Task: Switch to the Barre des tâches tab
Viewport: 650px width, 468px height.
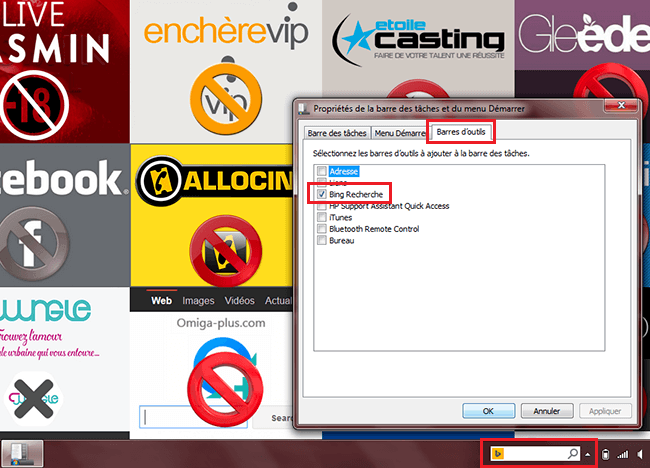Action: (336, 133)
